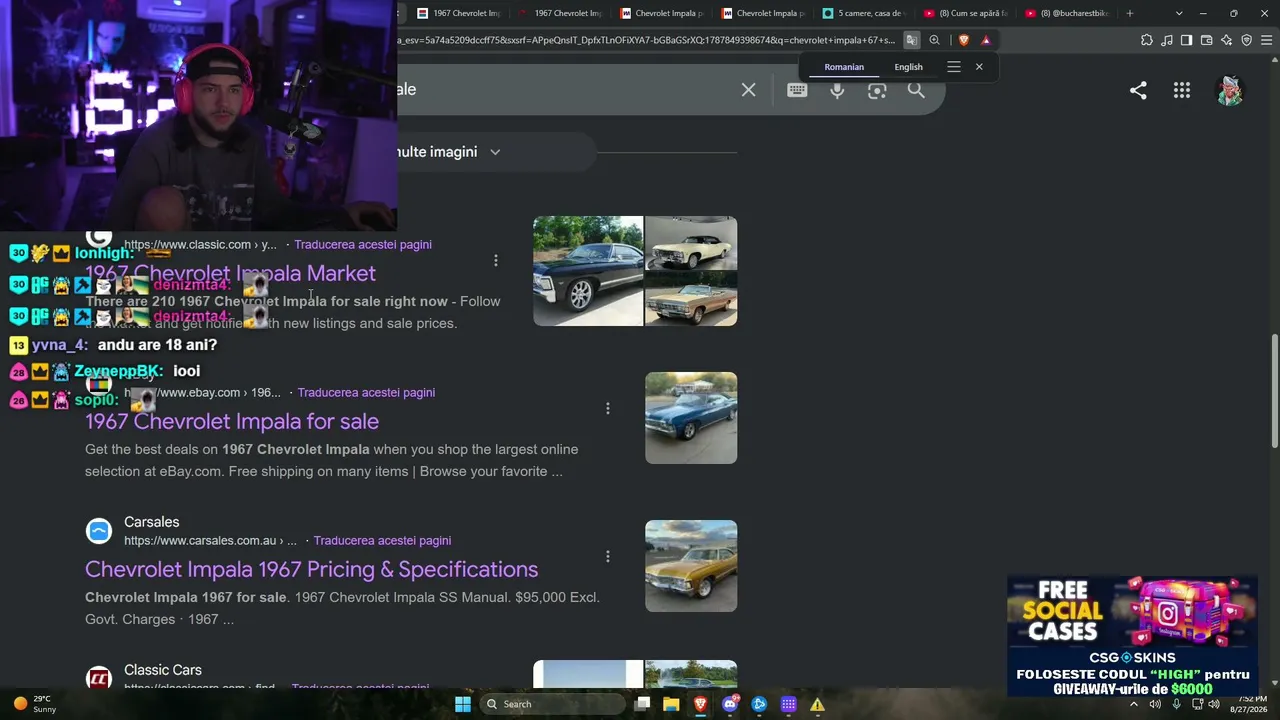The width and height of the screenshot is (1280, 720).
Task: Open the Brave Shields lion icon
Action: (x=963, y=40)
